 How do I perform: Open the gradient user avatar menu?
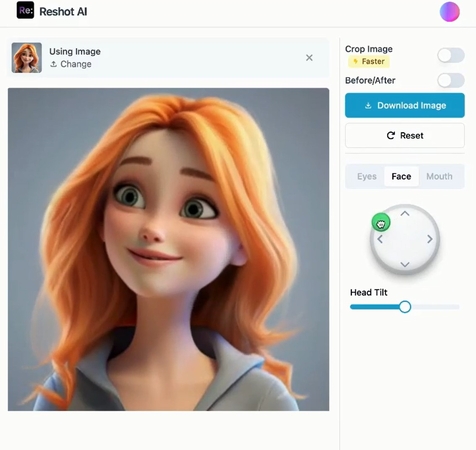[450, 12]
